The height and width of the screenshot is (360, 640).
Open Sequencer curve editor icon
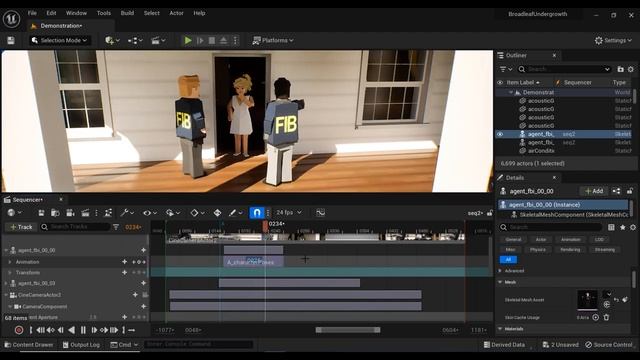point(320,212)
